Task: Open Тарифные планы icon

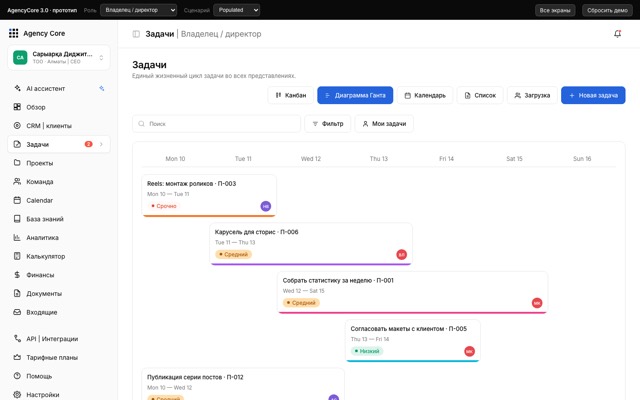Action: coord(17,357)
